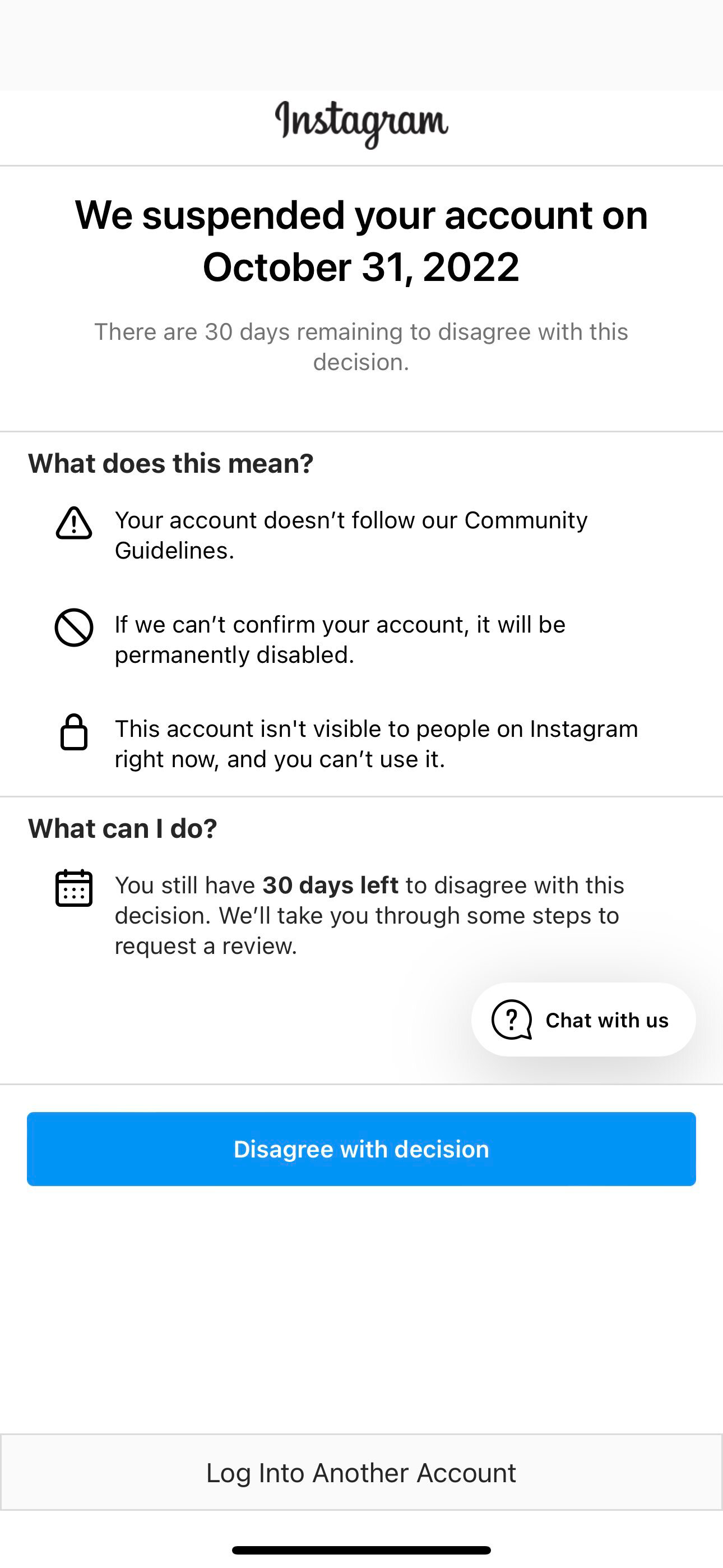This screenshot has height=1568, width=723.
Task: Click the Community Guidelines violation text
Action: coord(351,535)
